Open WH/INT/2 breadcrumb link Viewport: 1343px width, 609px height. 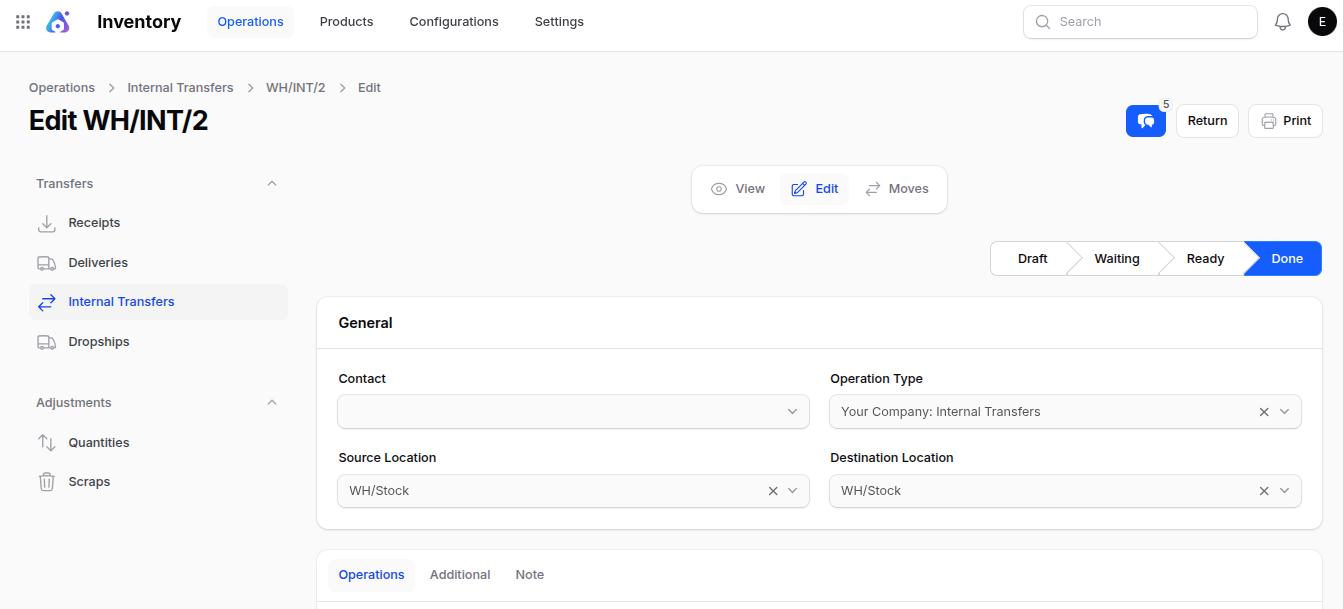point(295,88)
